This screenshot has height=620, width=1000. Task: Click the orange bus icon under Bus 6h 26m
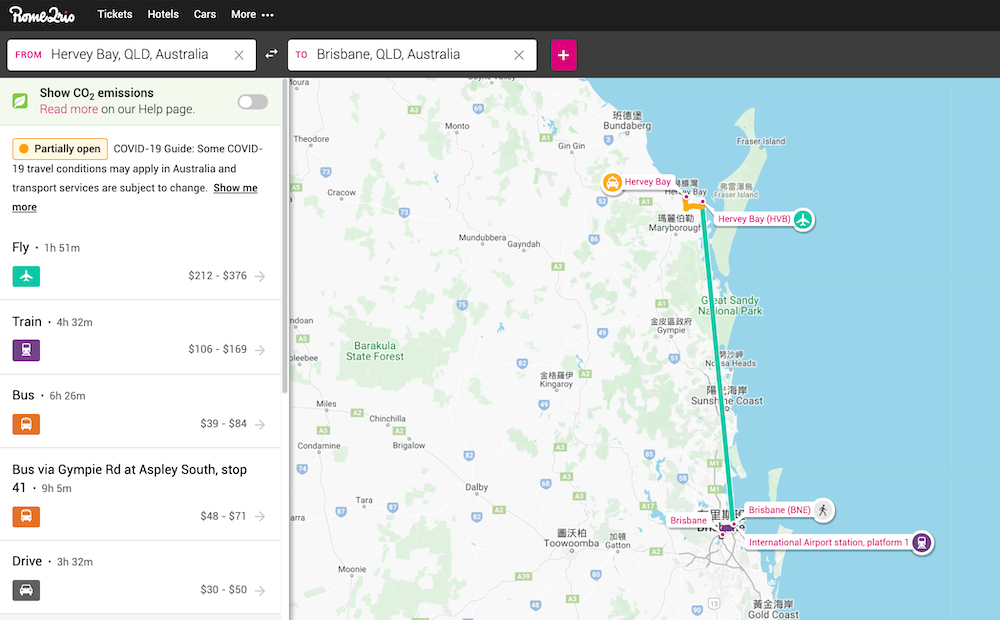point(26,424)
